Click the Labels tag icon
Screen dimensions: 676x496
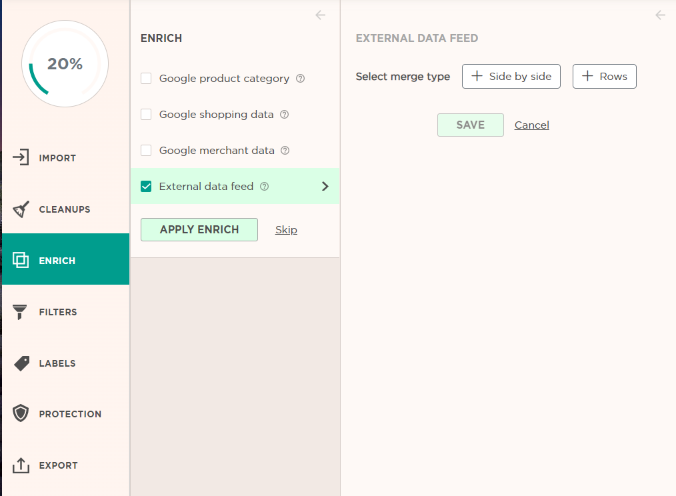(22, 363)
